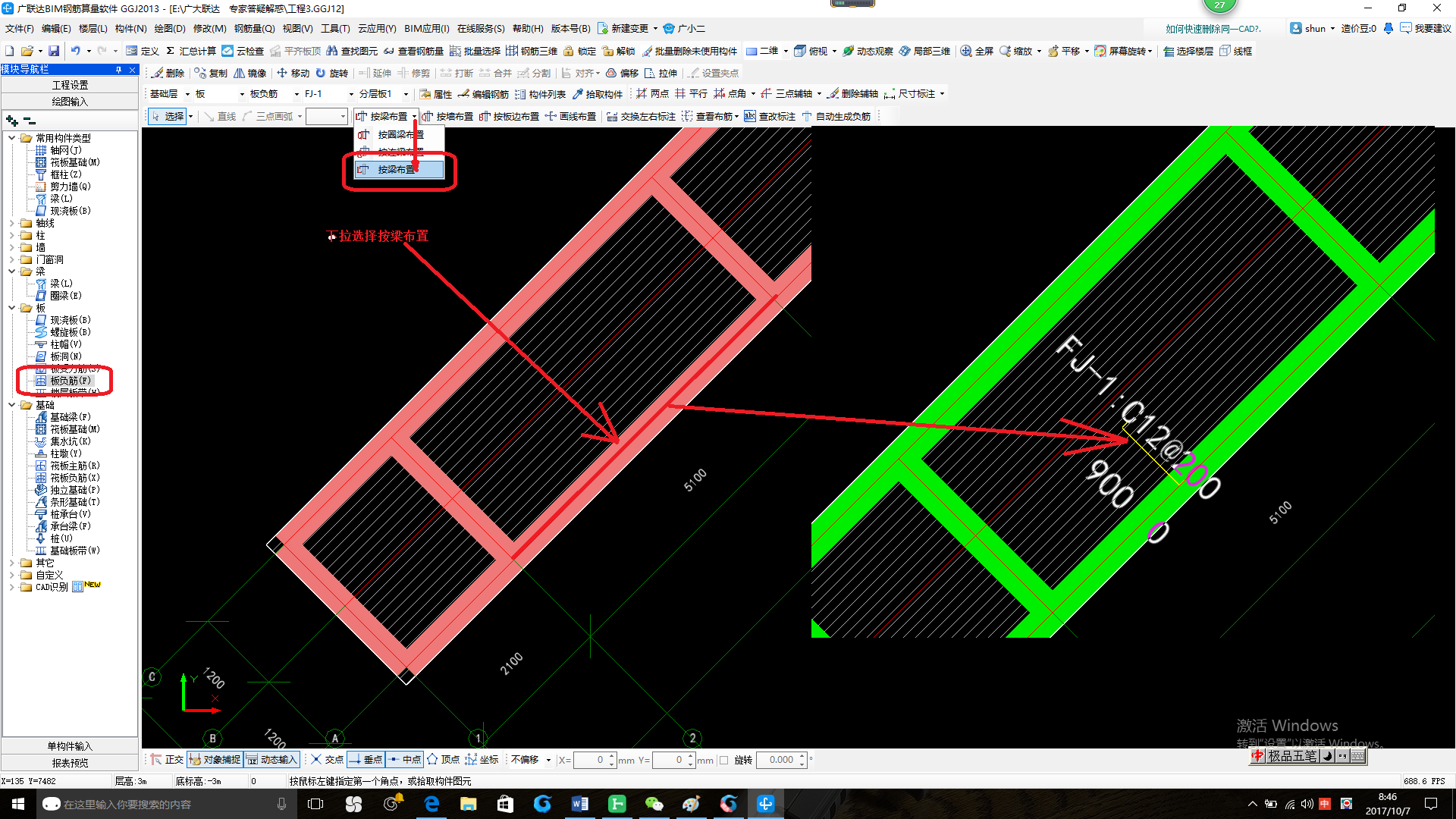Run 云检查 cloud check
The image size is (1456, 819).
(243, 51)
